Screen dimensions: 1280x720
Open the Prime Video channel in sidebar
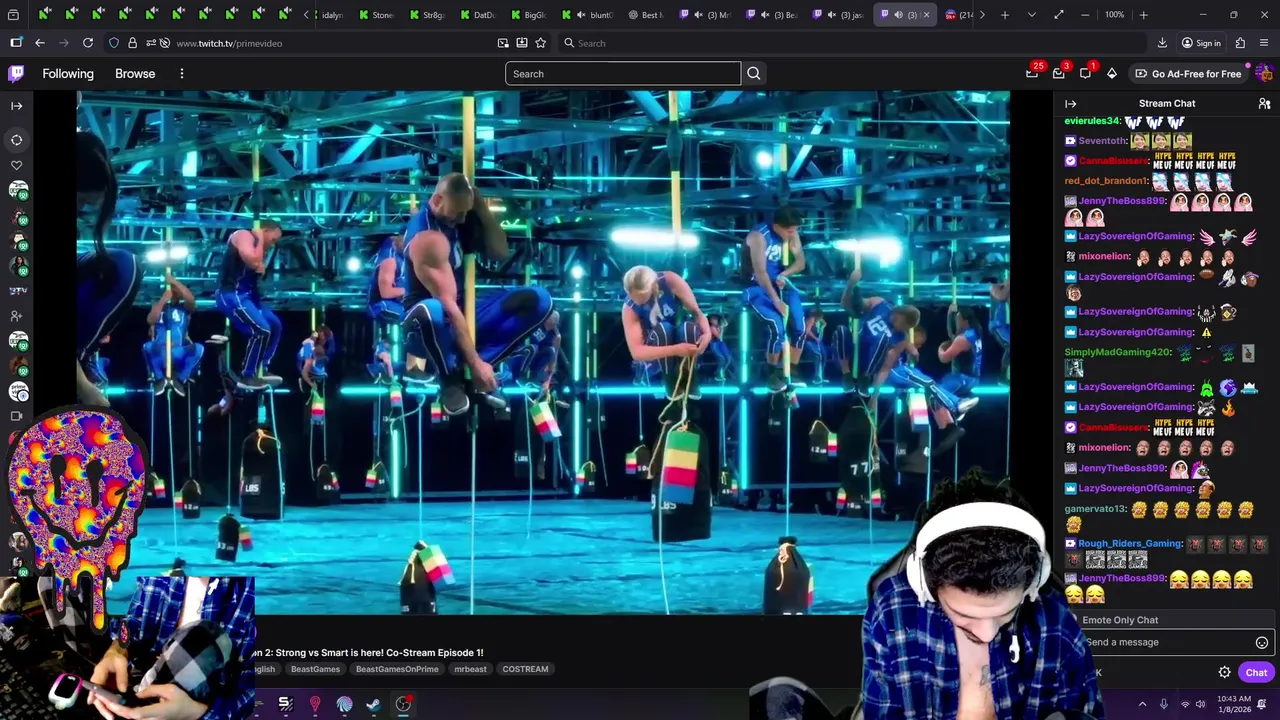(18, 391)
